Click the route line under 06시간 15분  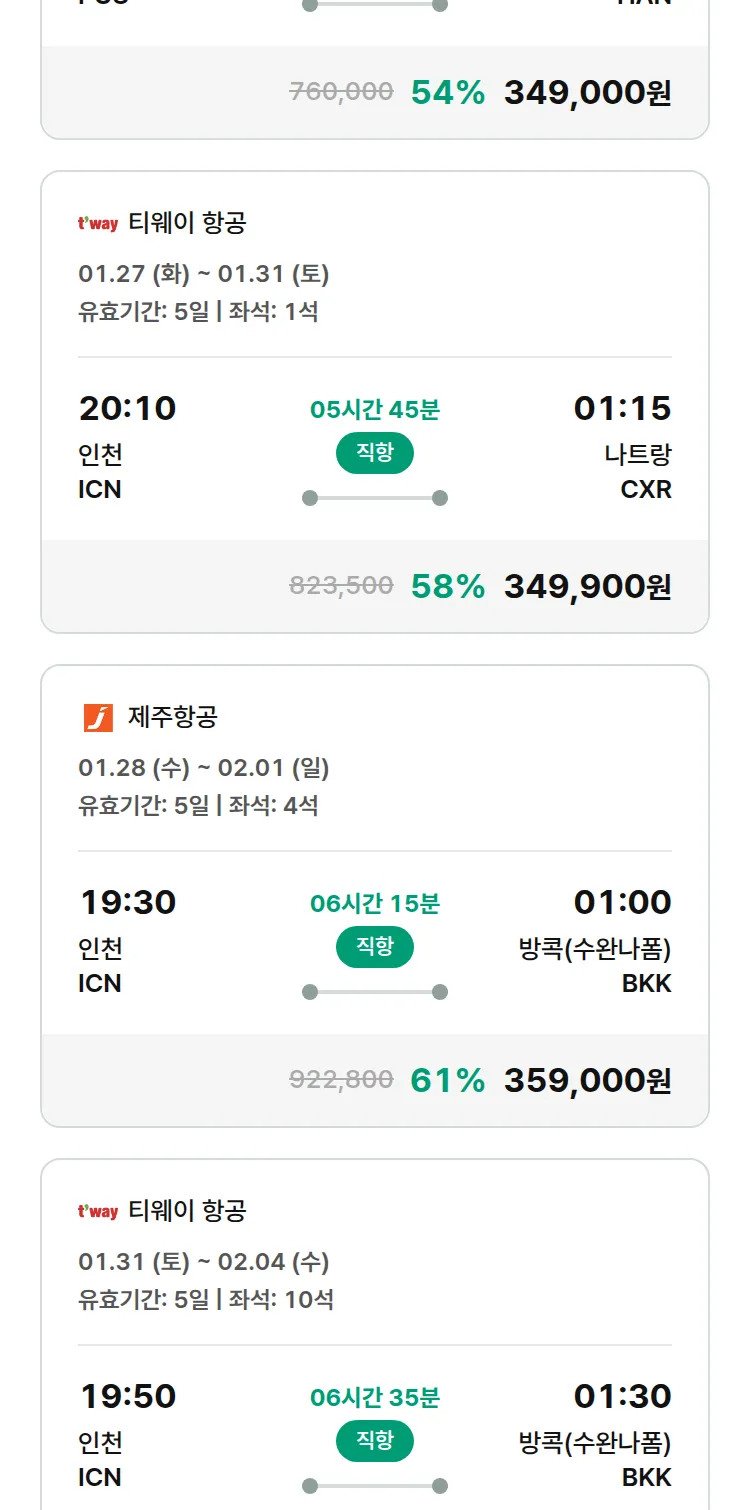375,992
